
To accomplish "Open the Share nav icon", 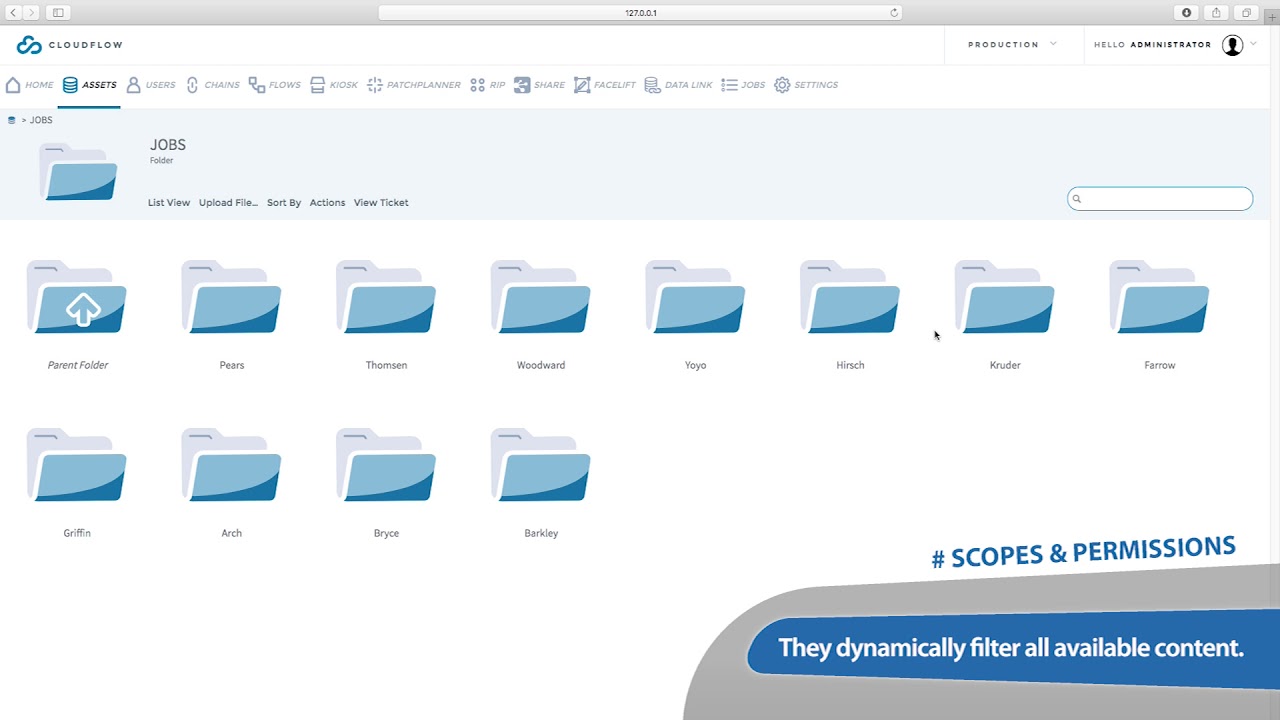I will point(522,85).
